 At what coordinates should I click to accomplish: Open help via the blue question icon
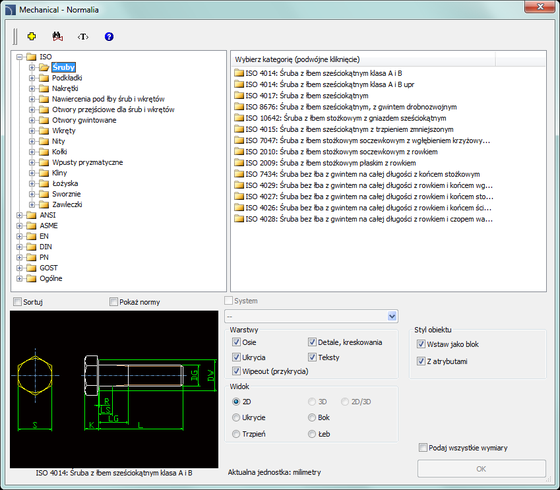tap(109, 36)
